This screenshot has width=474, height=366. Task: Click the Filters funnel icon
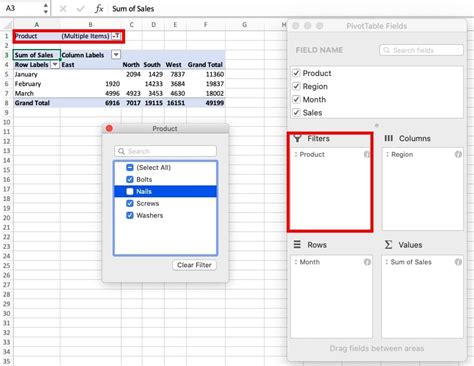(x=297, y=138)
